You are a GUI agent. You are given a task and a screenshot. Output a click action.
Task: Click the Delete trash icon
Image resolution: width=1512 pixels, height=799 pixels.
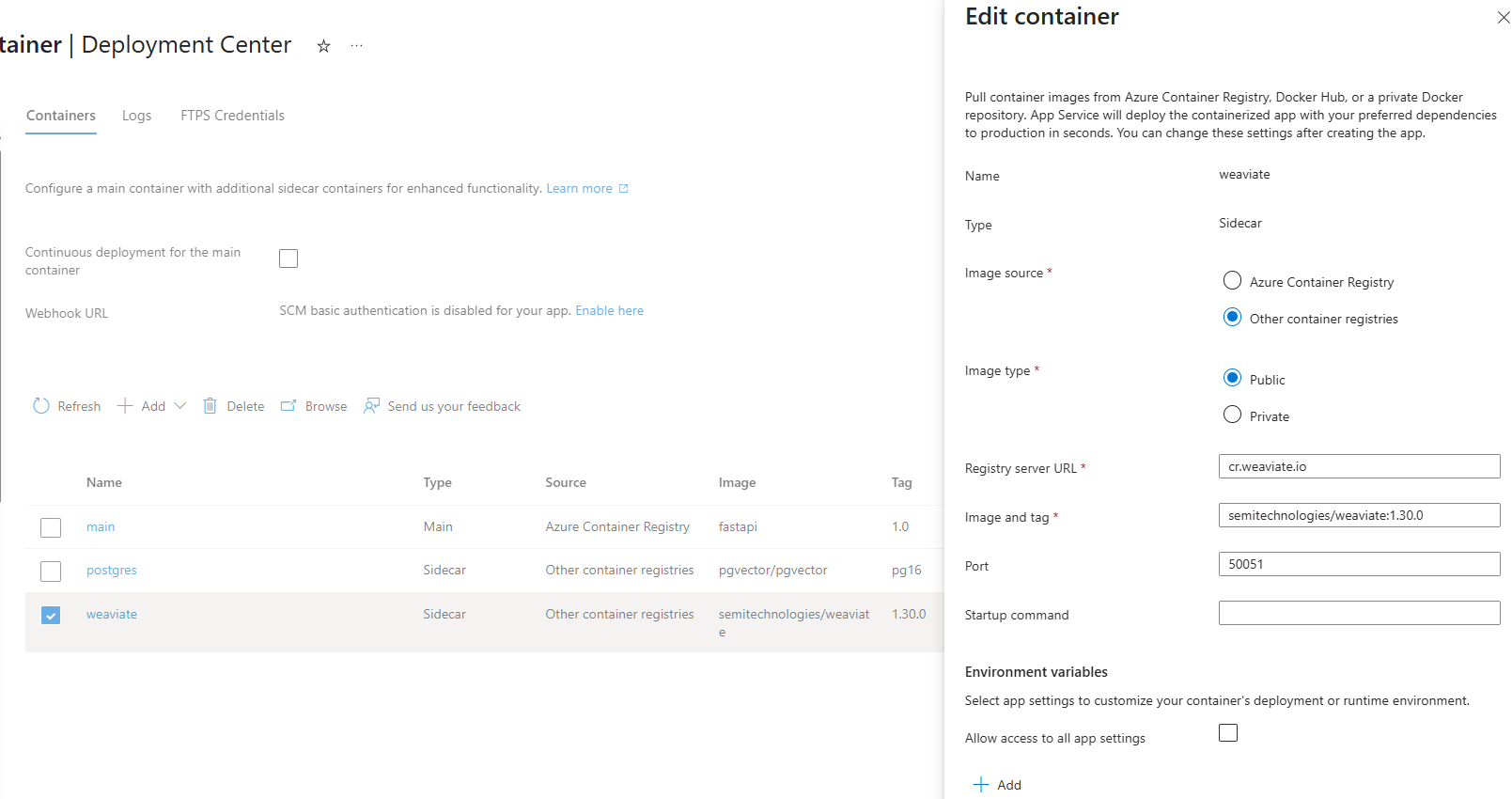pos(210,406)
